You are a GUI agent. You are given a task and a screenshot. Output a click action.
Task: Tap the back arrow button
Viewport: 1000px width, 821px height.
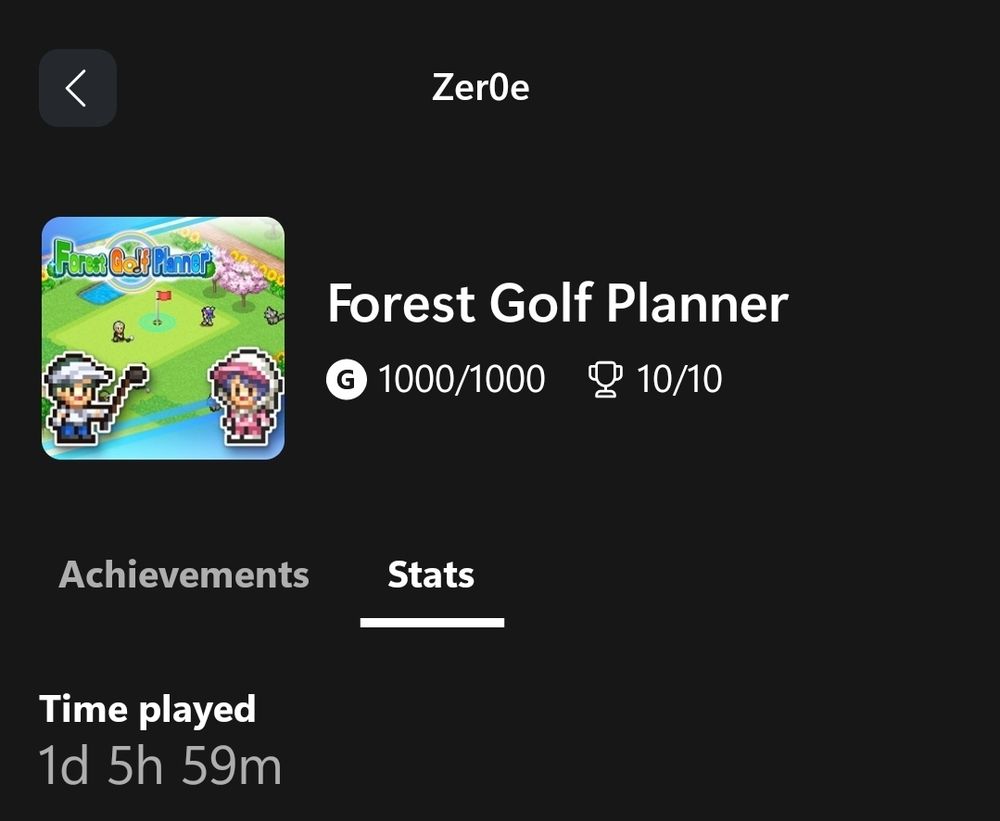click(x=77, y=88)
